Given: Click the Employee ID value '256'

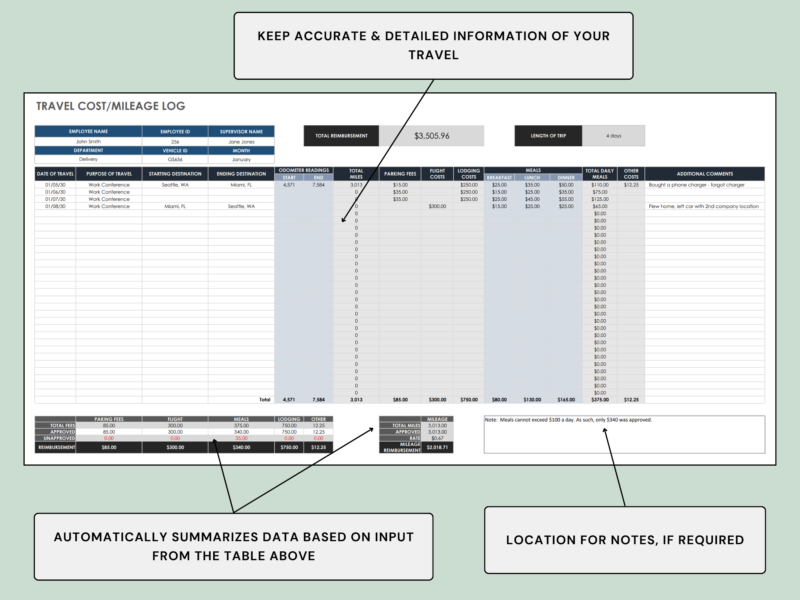Looking at the screenshot, I should [175, 141].
